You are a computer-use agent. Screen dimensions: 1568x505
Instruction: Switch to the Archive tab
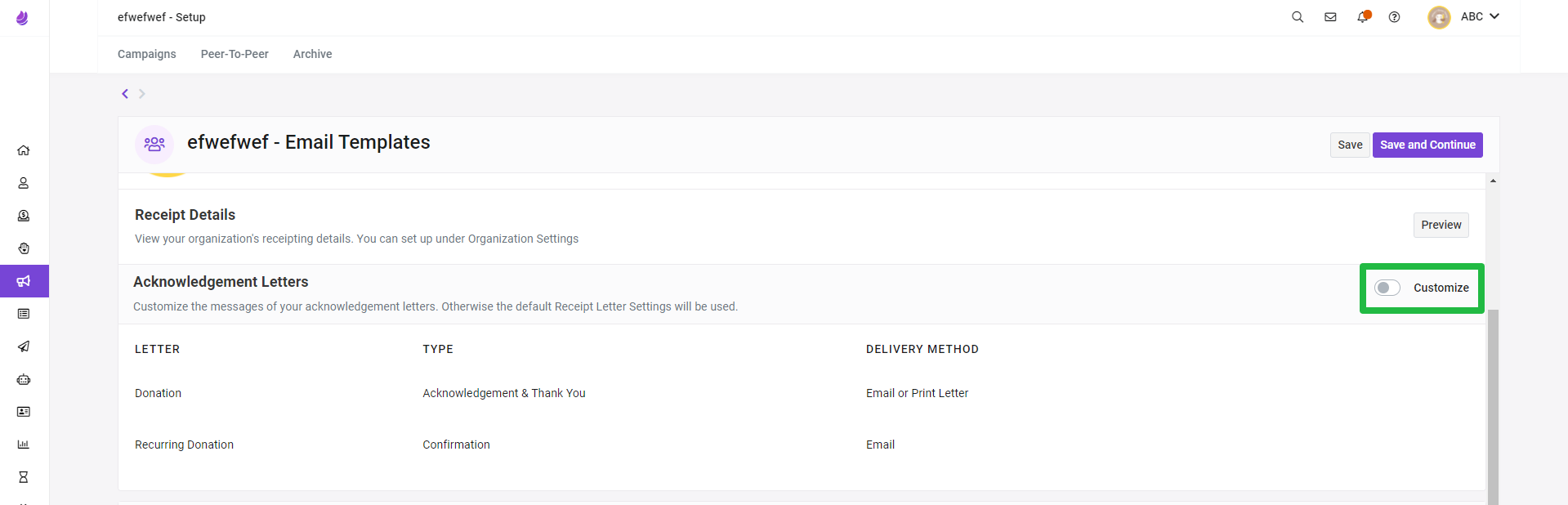(x=312, y=54)
